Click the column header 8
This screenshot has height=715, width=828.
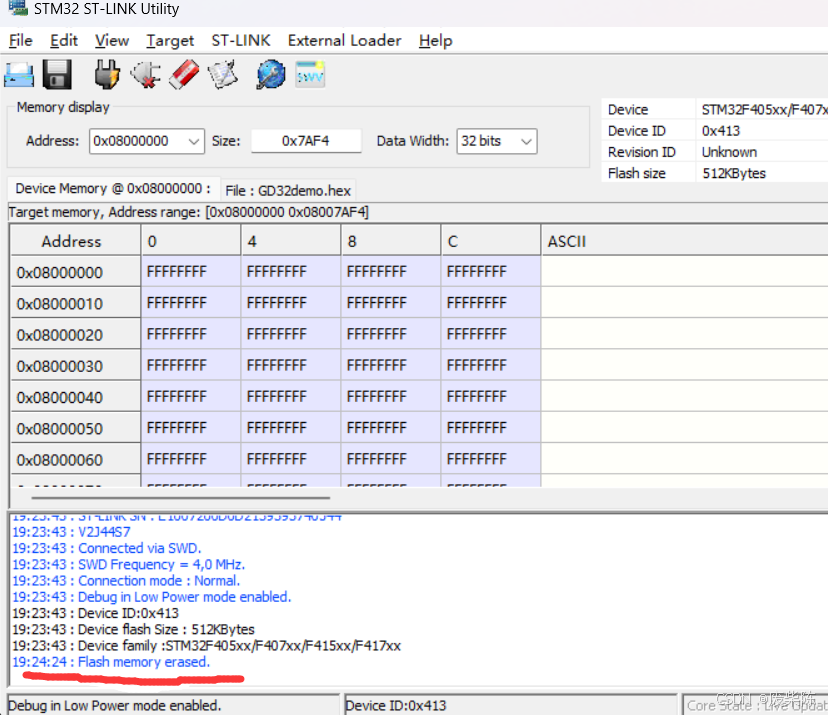pyautogui.click(x=391, y=241)
